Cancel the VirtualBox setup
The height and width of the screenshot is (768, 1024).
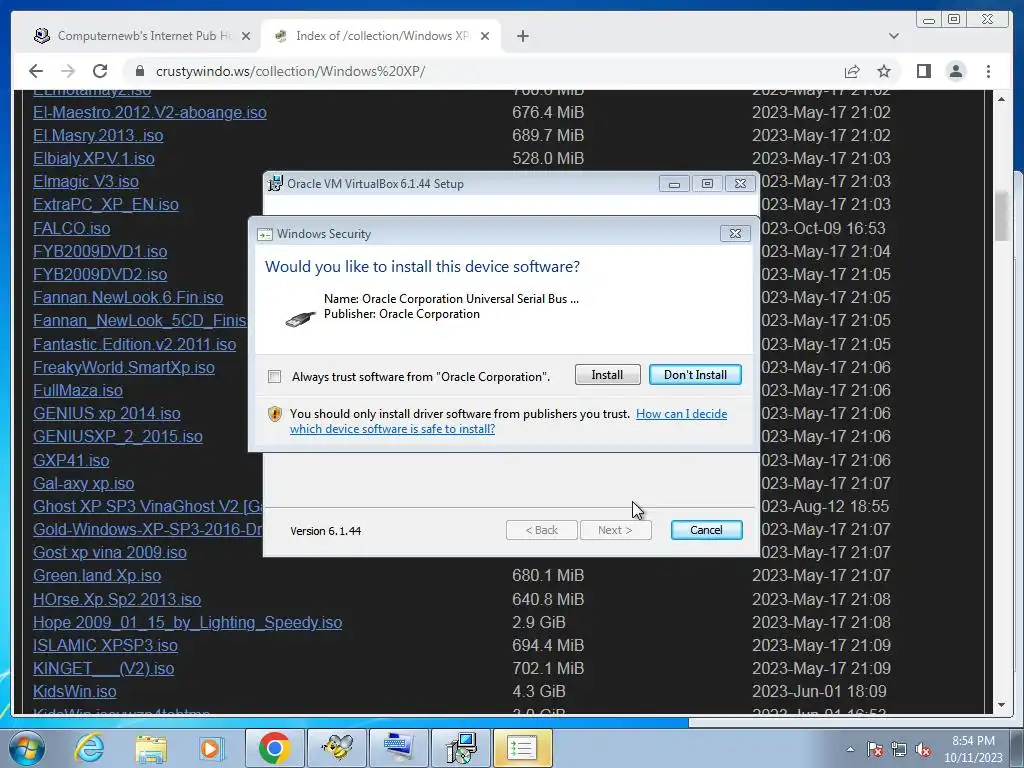coord(706,530)
